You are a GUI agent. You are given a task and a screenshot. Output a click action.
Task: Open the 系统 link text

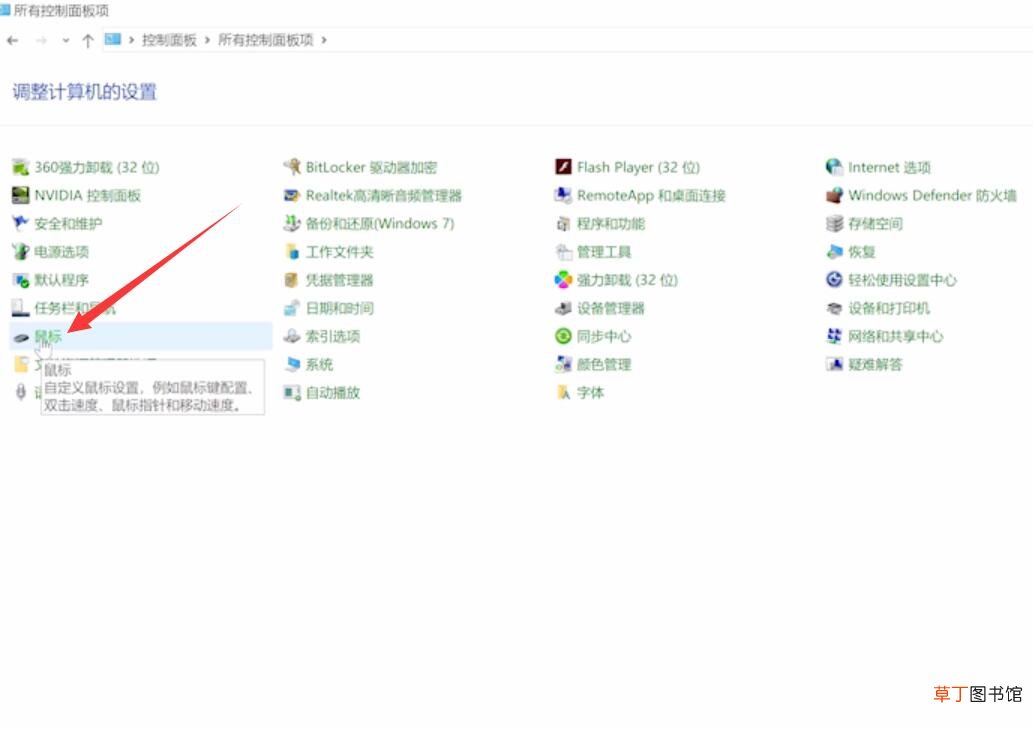[320, 365]
